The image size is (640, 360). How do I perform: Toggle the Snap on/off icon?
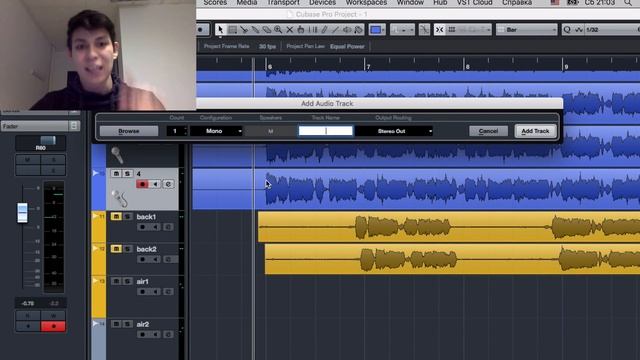click(440, 29)
